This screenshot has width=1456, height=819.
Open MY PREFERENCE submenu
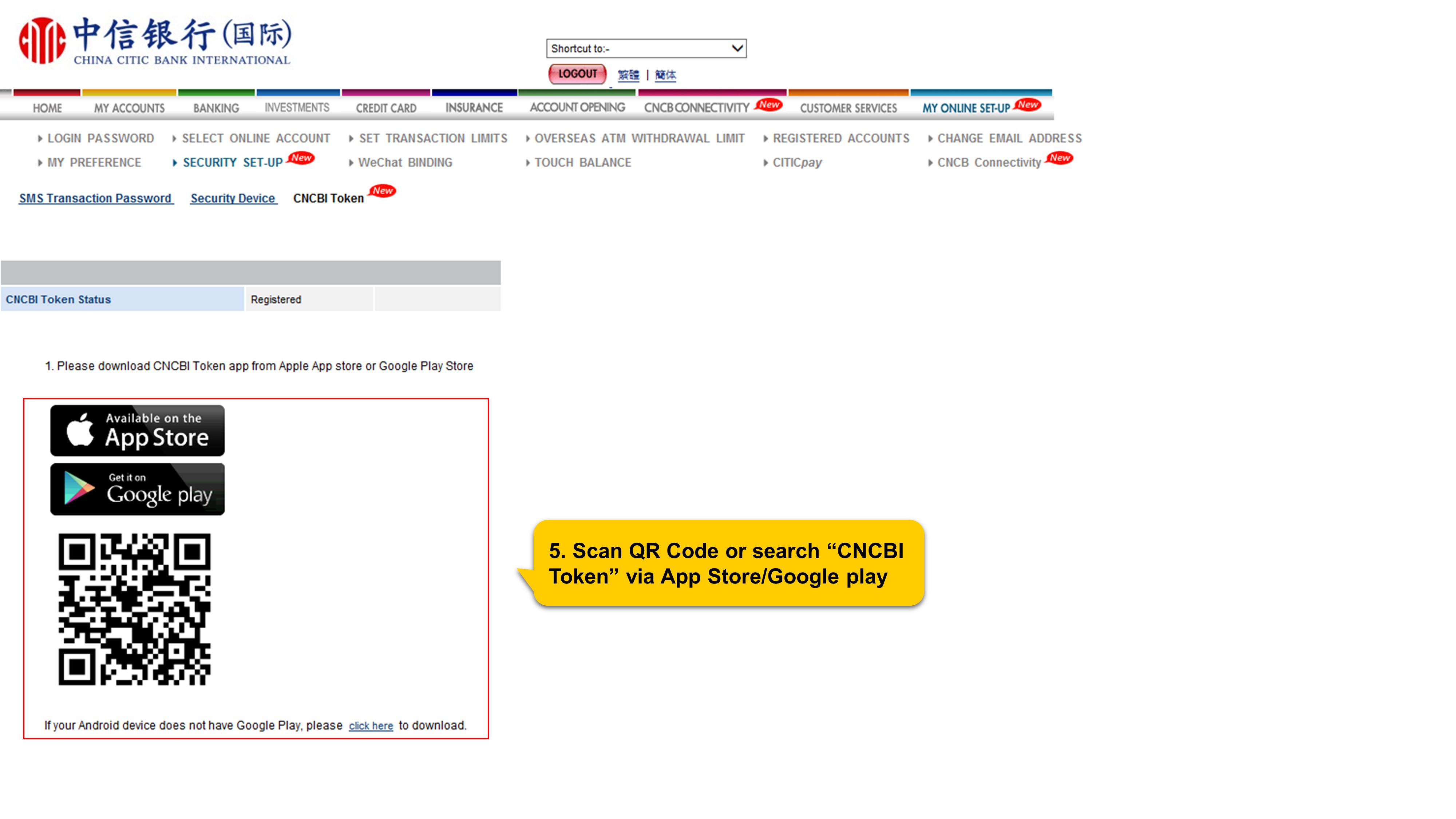point(94,163)
